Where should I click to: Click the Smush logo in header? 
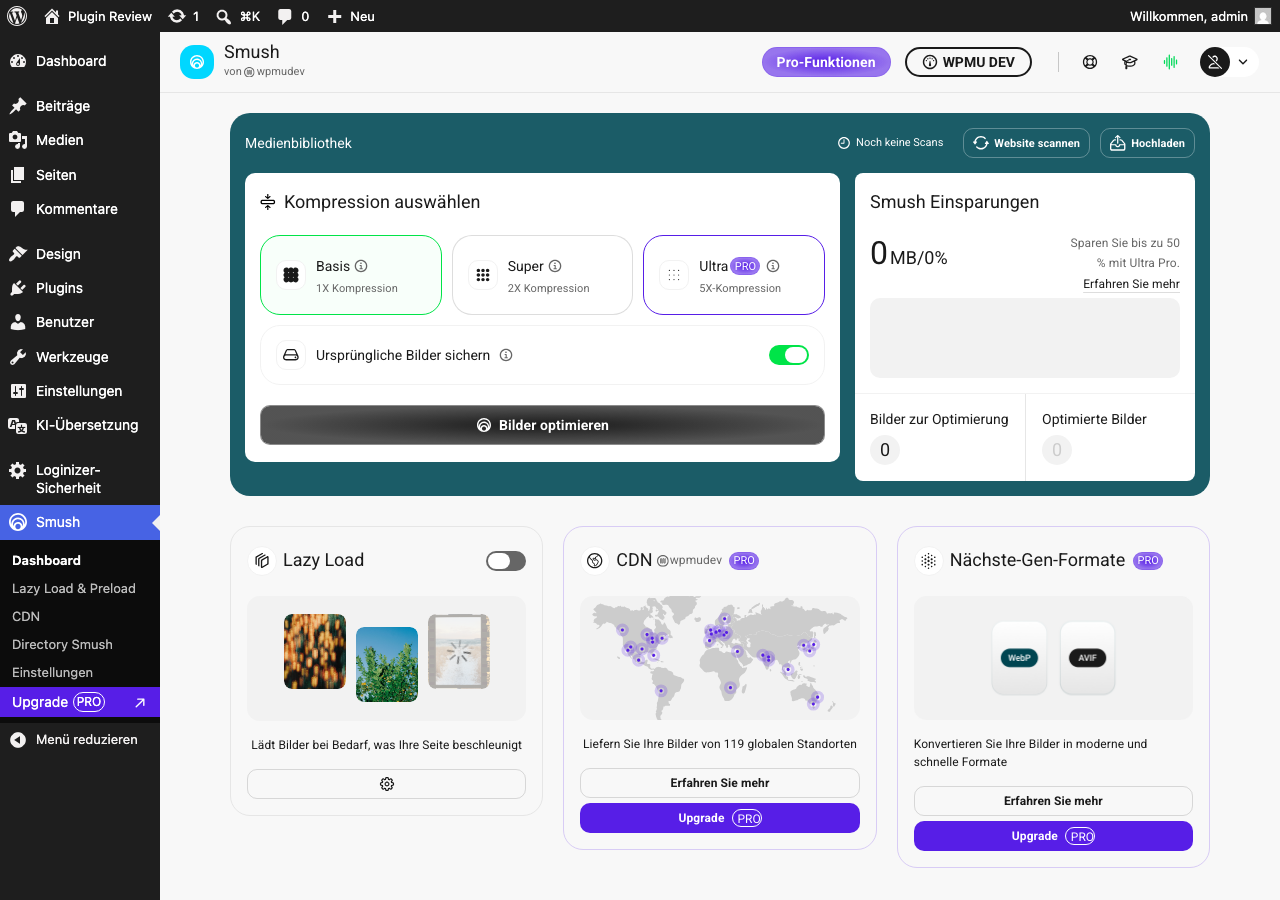[x=197, y=62]
